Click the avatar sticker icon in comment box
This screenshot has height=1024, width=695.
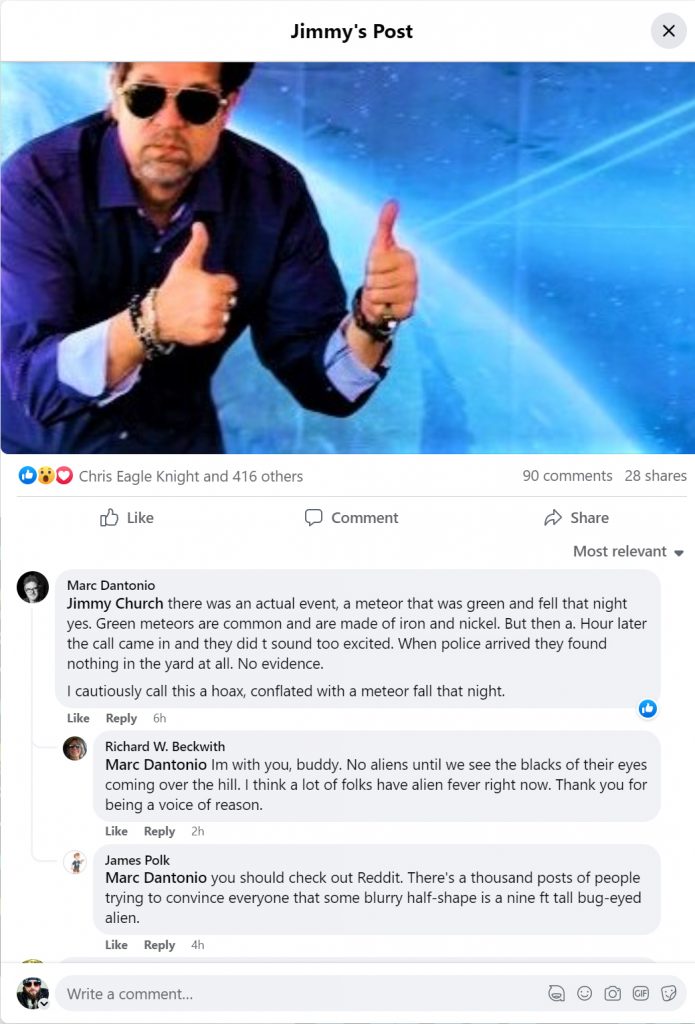coord(557,993)
